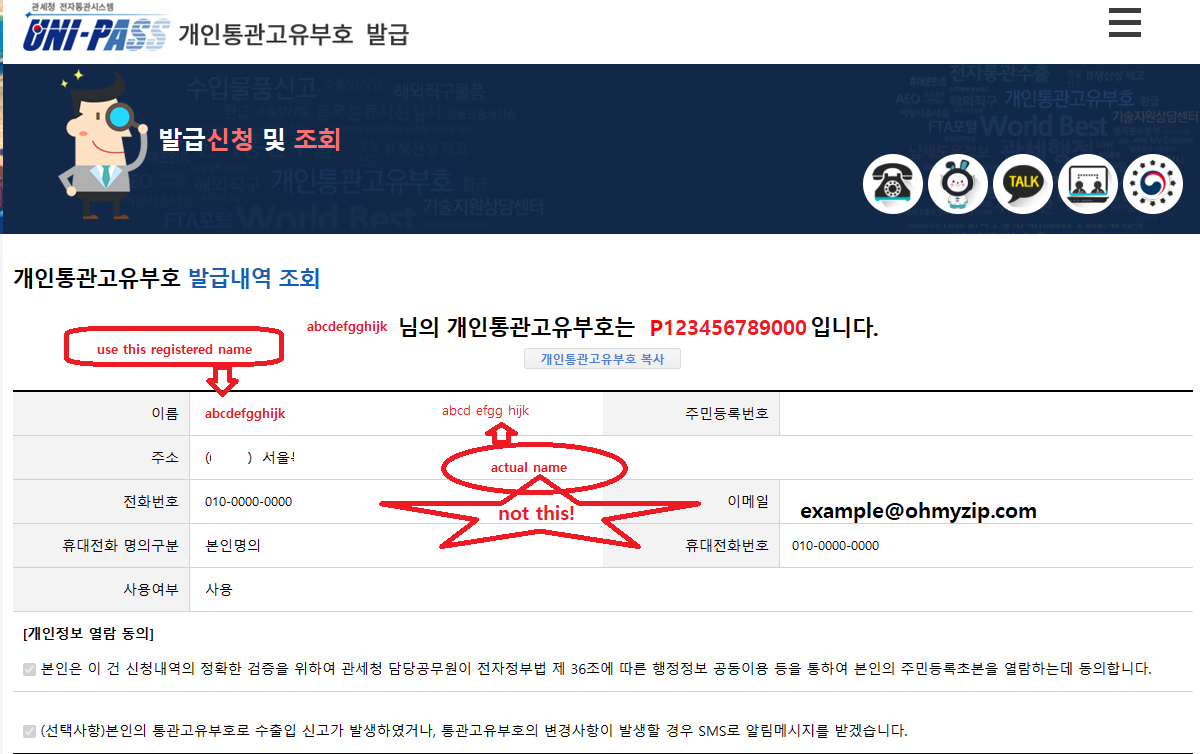Select the registered name in 이름 field

[245, 413]
